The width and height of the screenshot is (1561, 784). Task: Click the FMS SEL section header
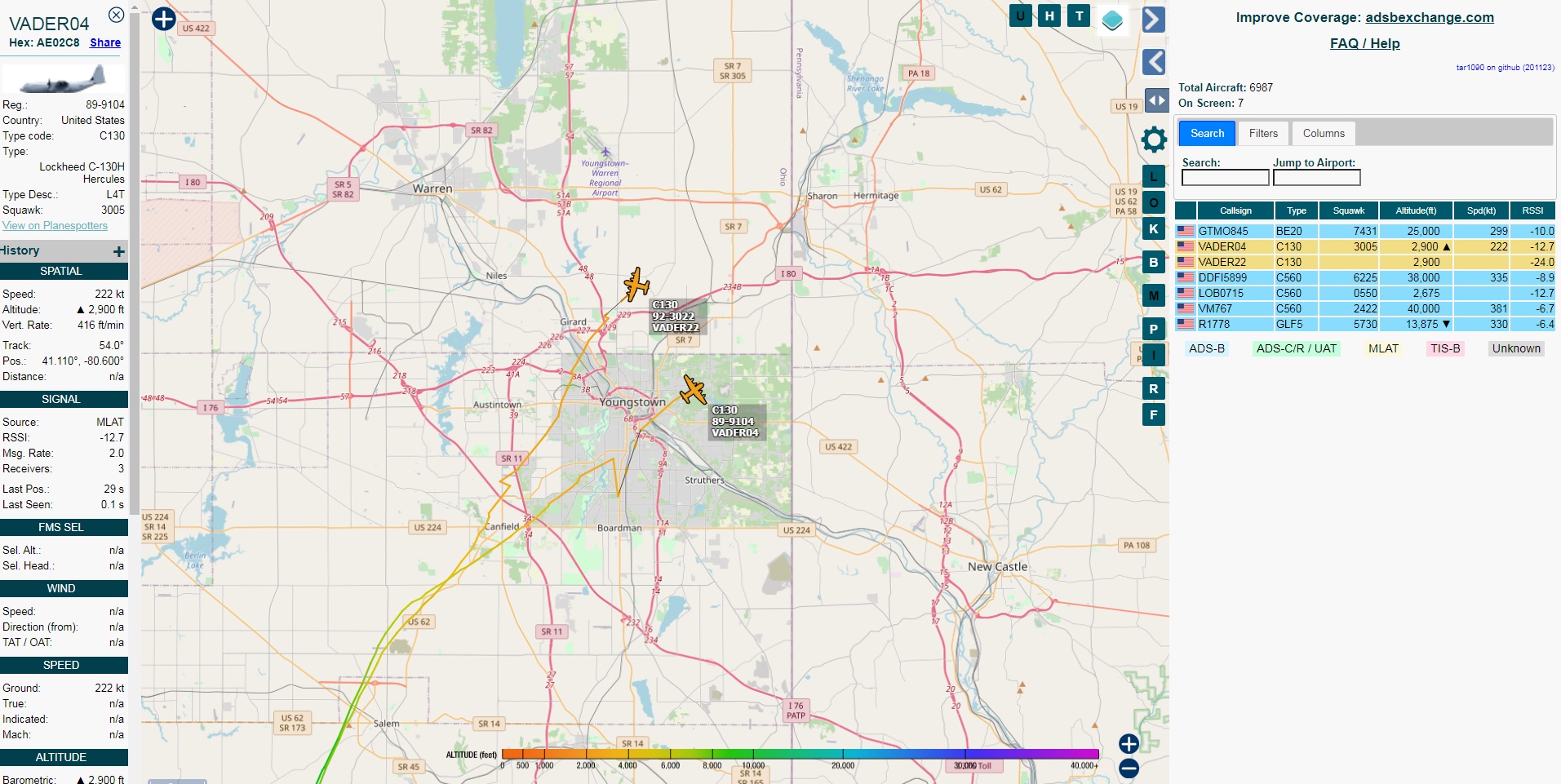point(64,527)
